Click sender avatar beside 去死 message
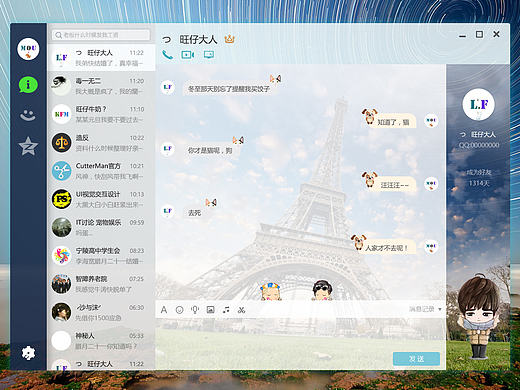The width and height of the screenshot is (520, 390). coord(168,212)
